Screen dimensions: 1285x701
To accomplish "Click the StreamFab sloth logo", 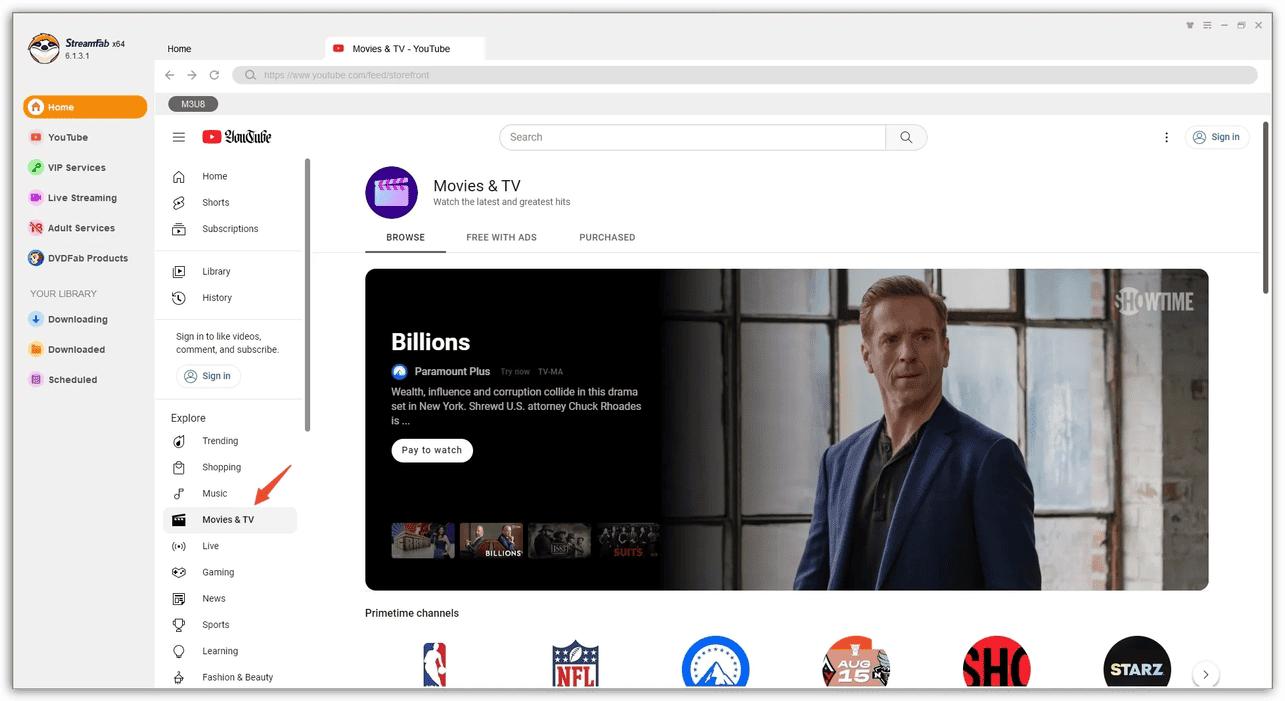I will tap(44, 48).
